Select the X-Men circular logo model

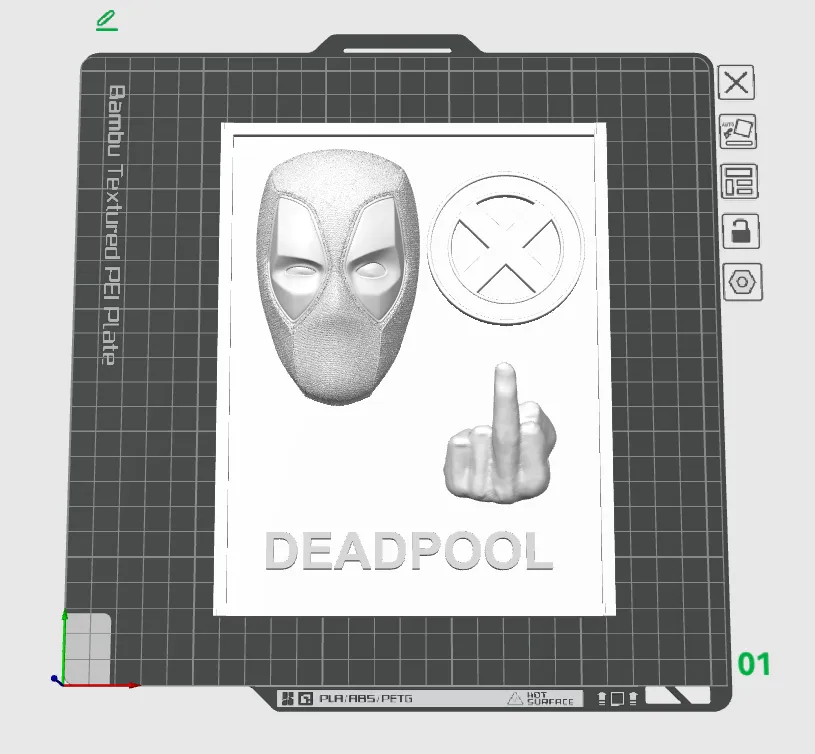506,248
